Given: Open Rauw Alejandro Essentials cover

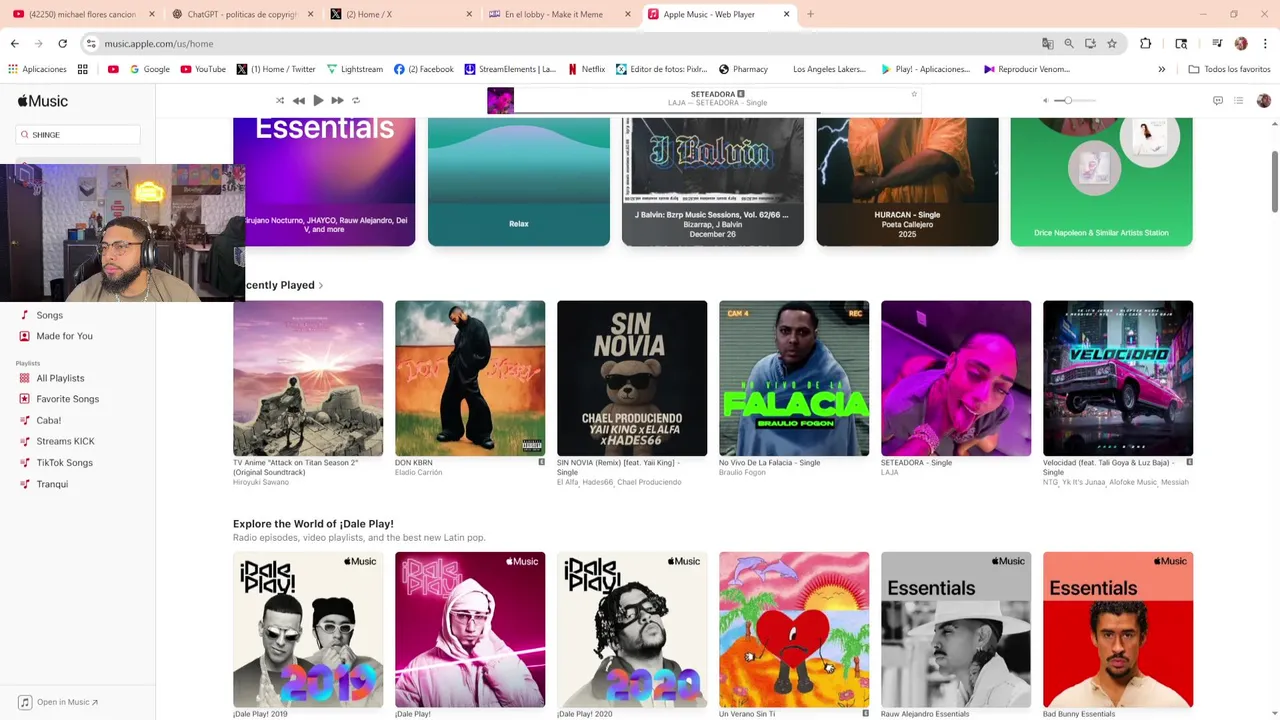Looking at the screenshot, I should tap(956, 630).
